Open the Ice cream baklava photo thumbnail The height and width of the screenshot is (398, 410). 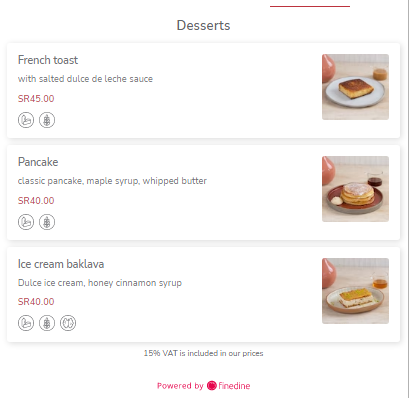click(x=355, y=291)
